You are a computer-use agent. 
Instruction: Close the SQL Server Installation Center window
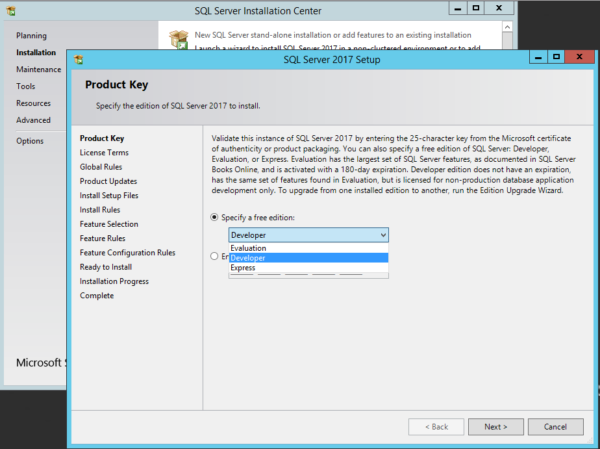pos(499,8)
